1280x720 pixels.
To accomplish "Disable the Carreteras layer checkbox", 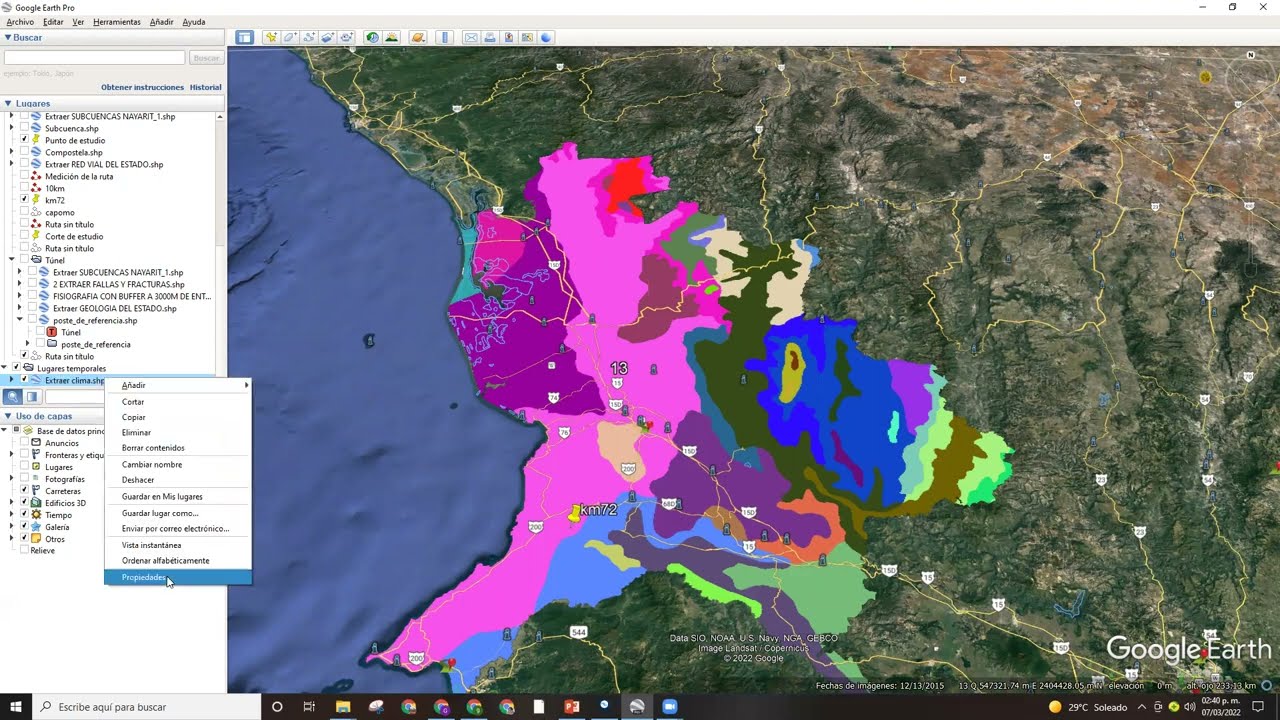I will (24, 491).
